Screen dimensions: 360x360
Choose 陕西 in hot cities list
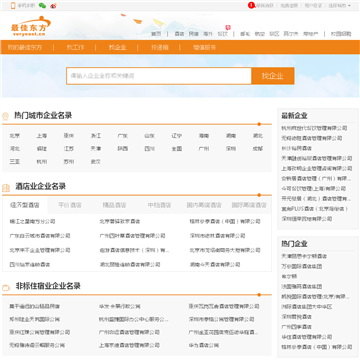pos(123,149)
